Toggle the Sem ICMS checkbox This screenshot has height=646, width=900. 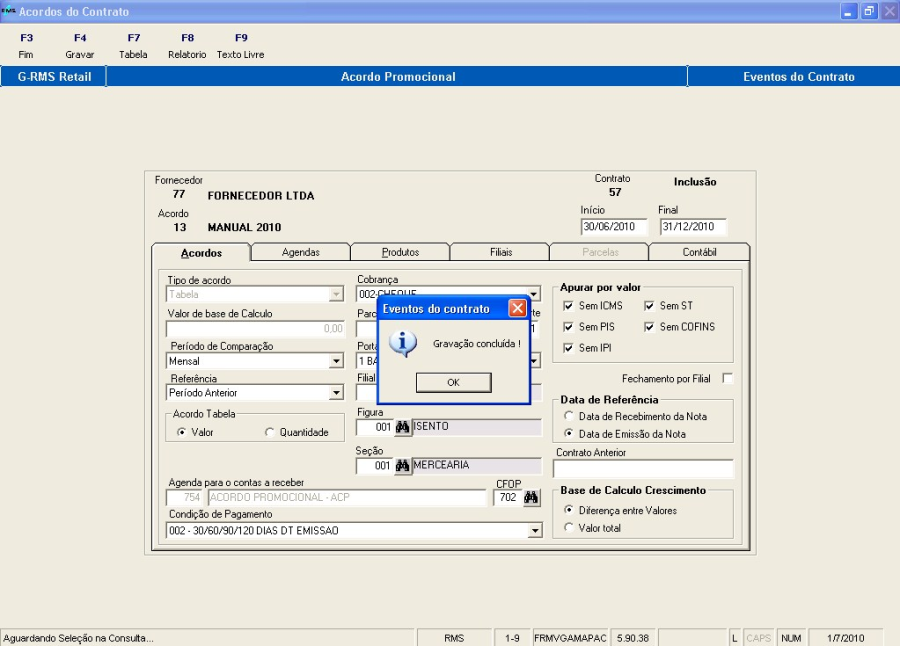(569, 306)
